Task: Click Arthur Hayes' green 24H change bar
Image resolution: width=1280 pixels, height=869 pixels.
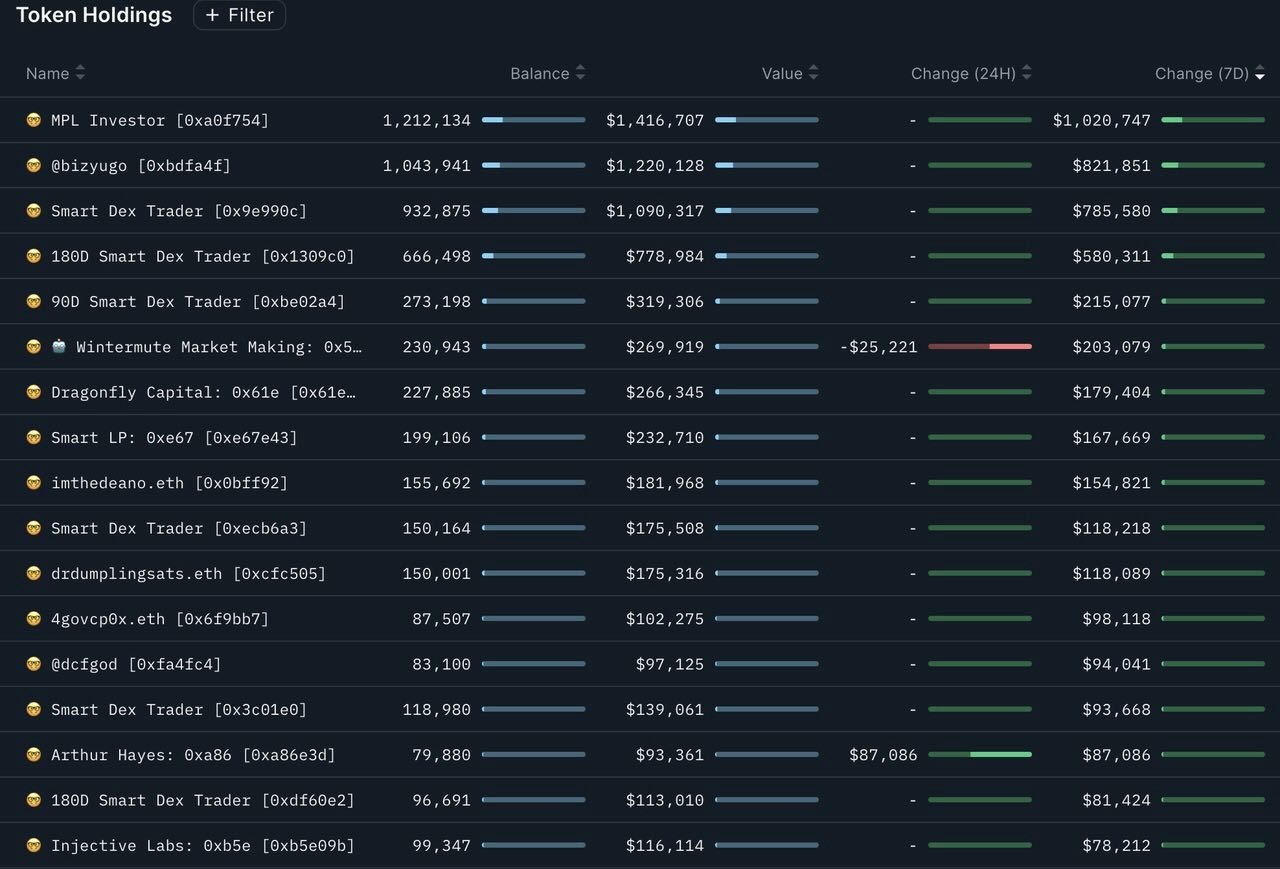Action: tap(980, 755)
